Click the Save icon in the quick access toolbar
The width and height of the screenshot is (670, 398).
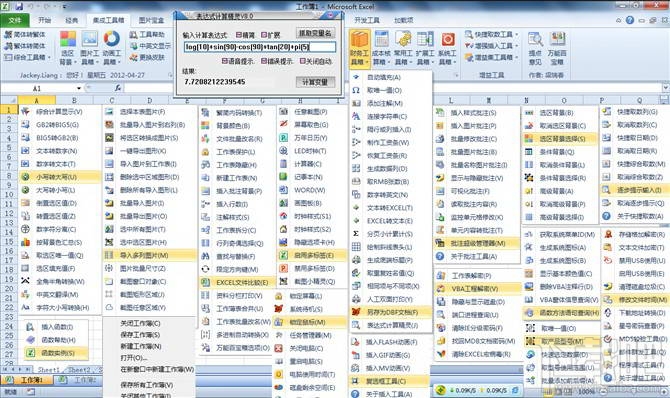pos(19,6)
